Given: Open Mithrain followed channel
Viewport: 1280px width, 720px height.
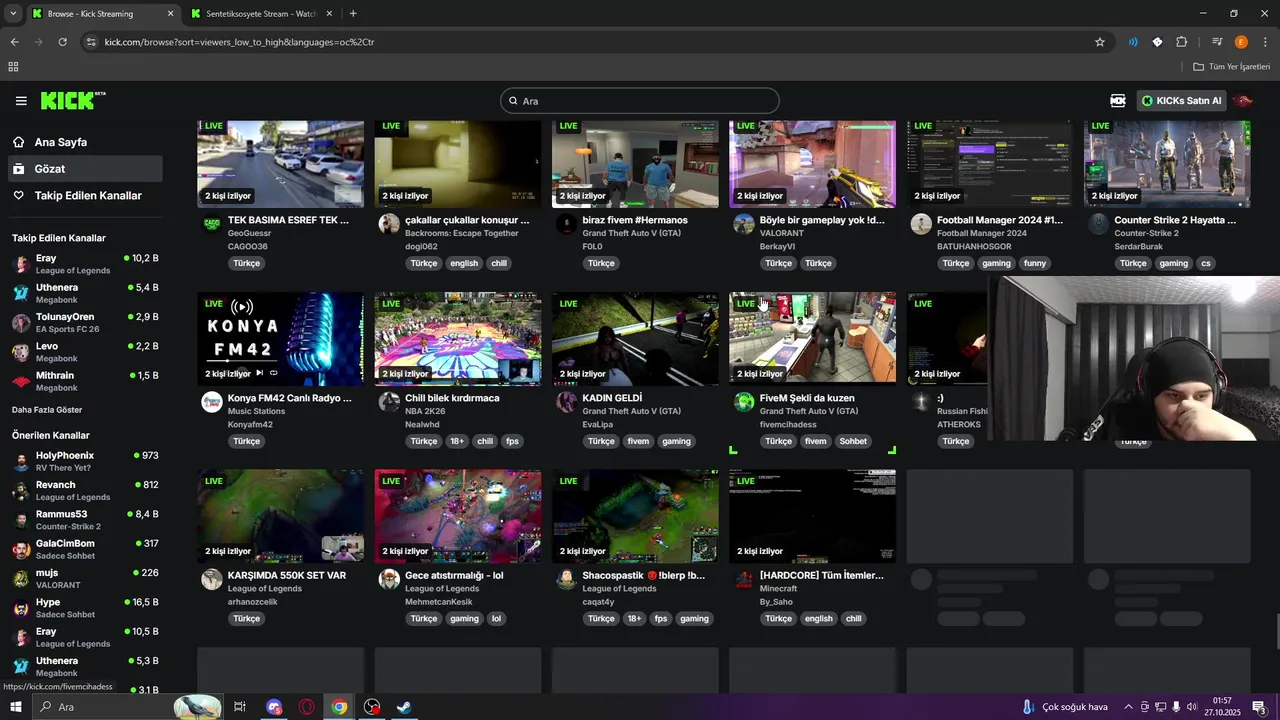Looking at the screenshot, I should [84, 381].
